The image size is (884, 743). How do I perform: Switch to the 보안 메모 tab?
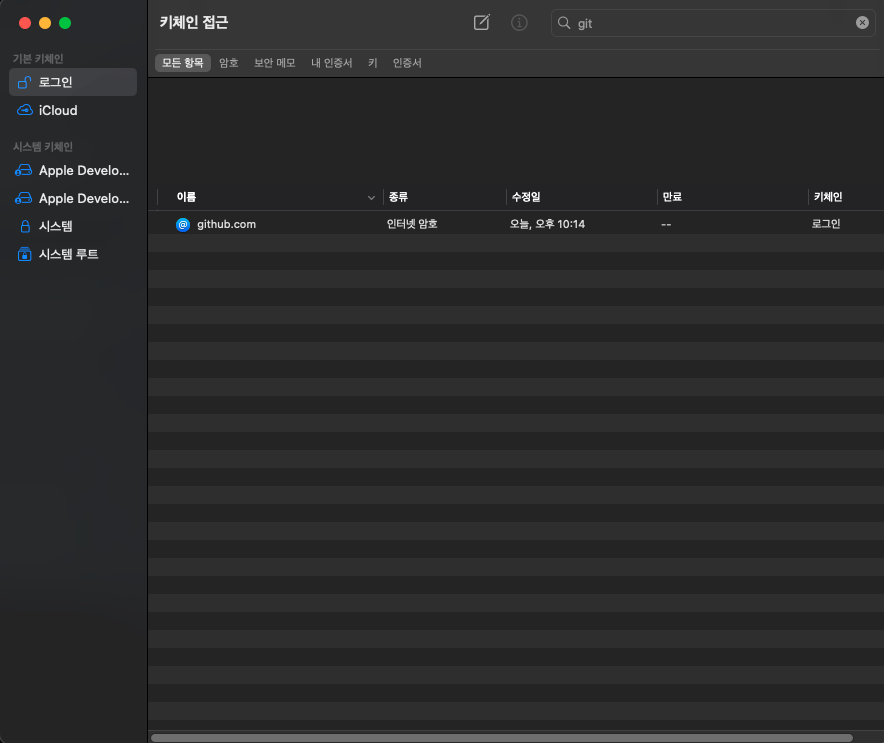coord(275,63)
